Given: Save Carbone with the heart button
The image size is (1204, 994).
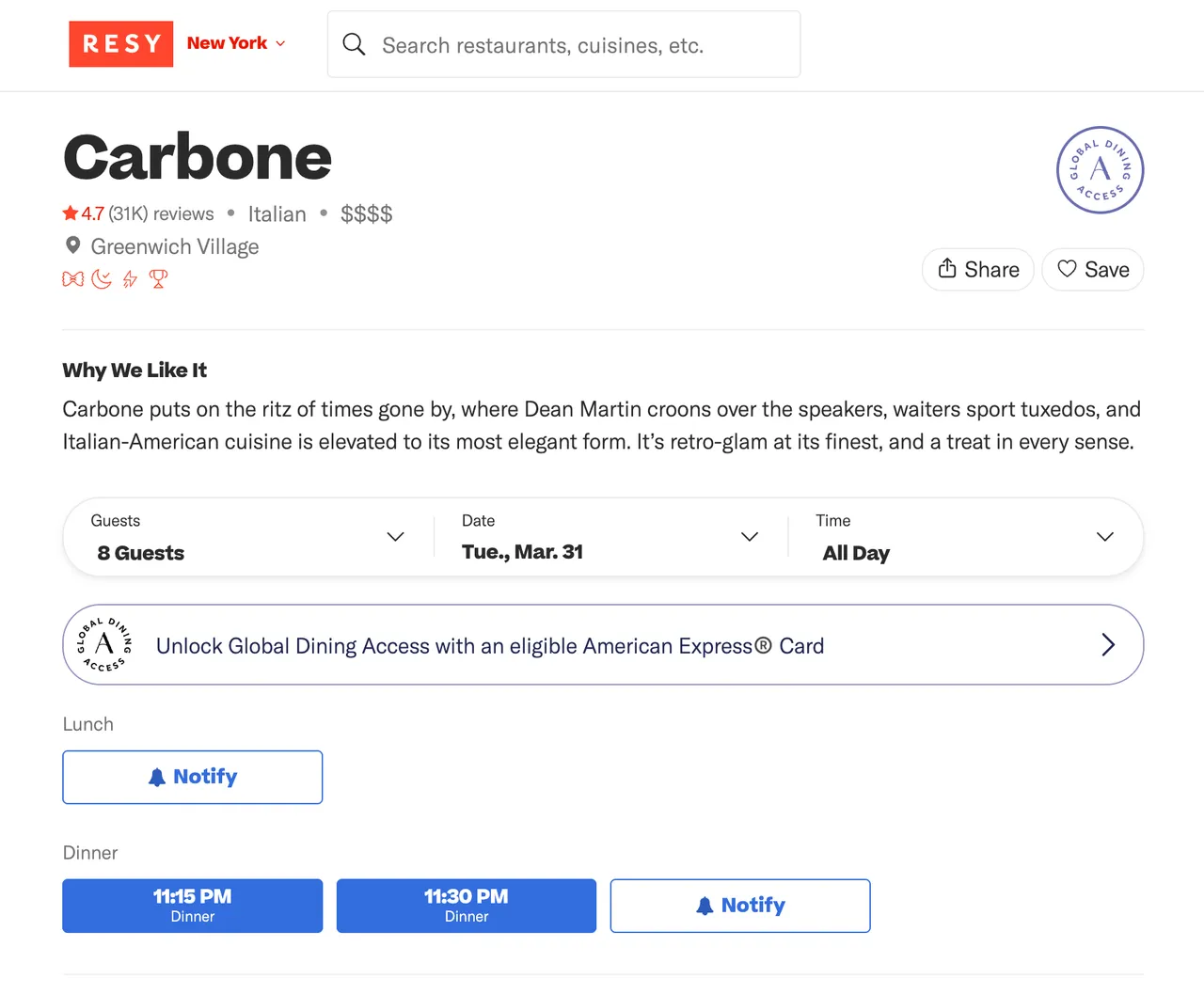Looking at the screenshot, I should click(x=1092, y=270).
